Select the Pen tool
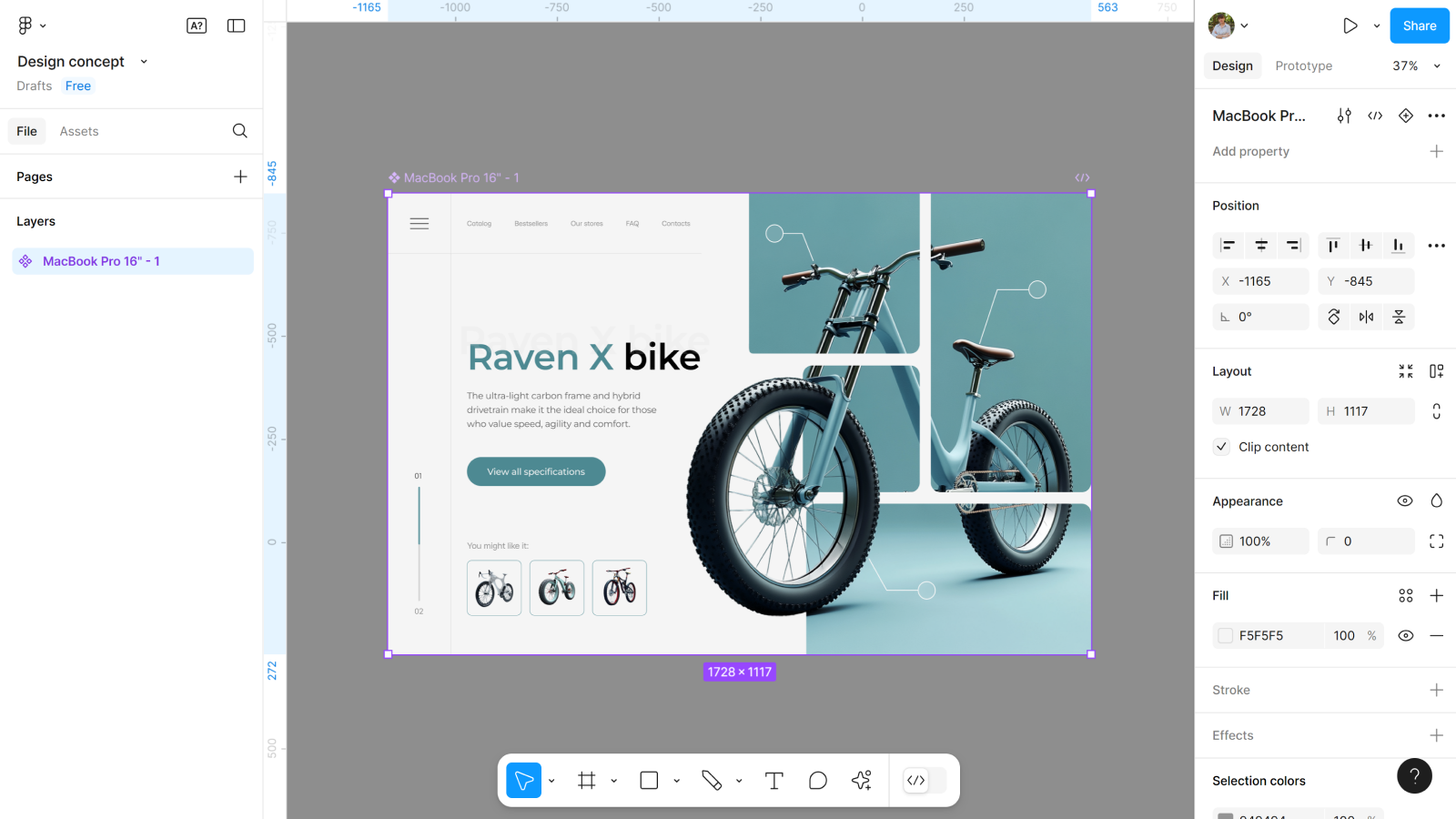Screen dimensions: 1456x819 click(712, 781)
